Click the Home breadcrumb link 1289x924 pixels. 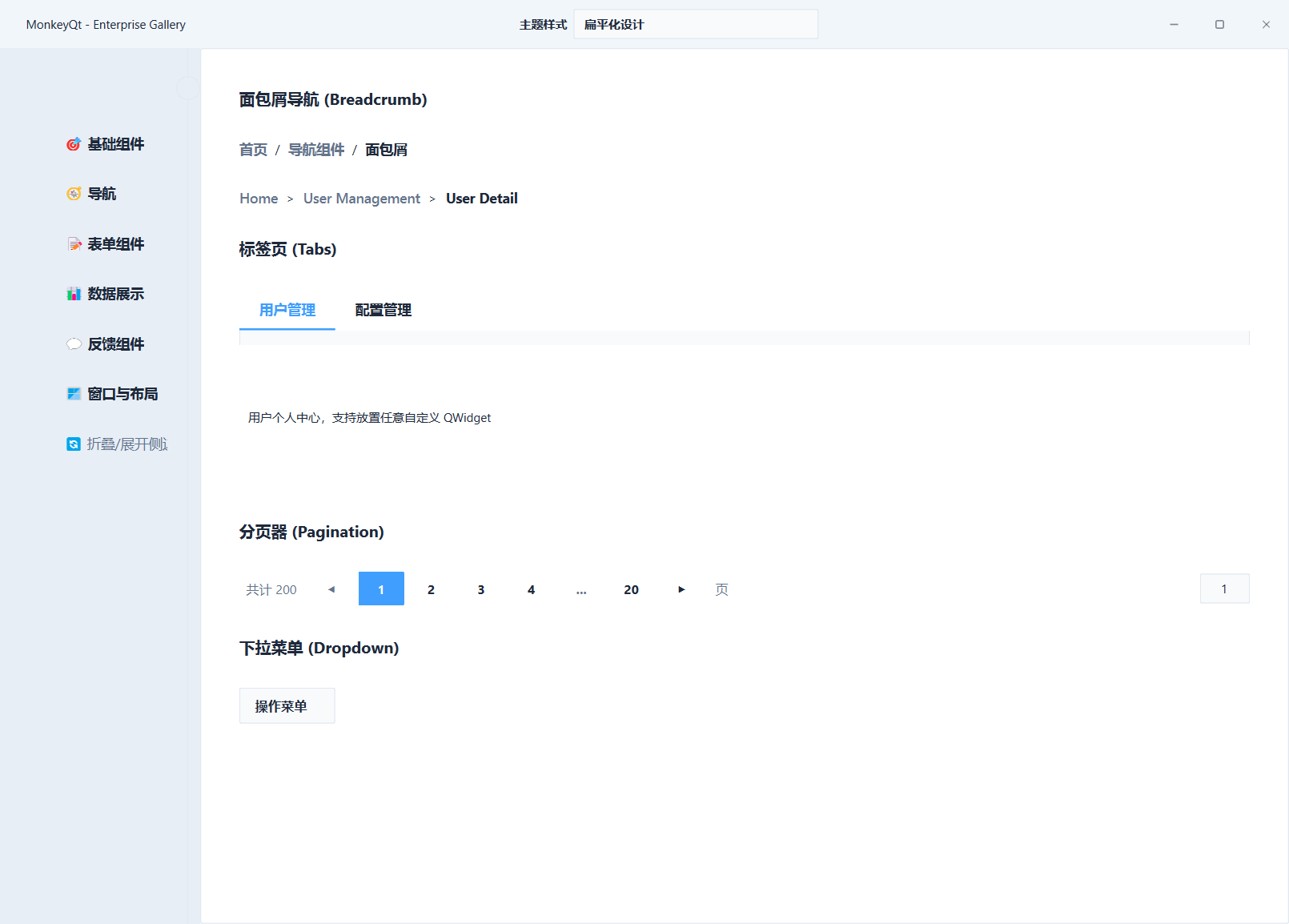pos(259,199)
